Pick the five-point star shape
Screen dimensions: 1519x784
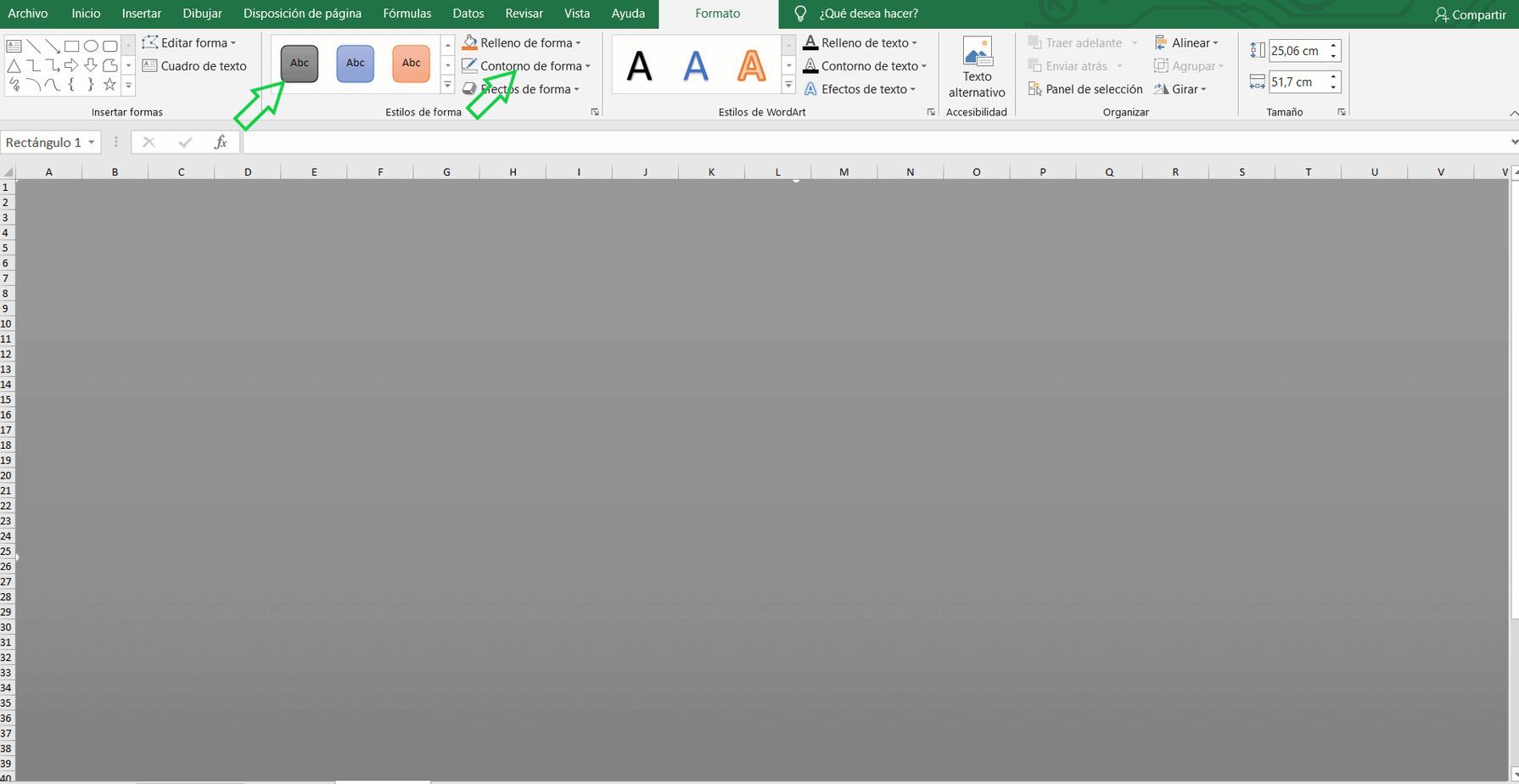click(x=109, y=84)
